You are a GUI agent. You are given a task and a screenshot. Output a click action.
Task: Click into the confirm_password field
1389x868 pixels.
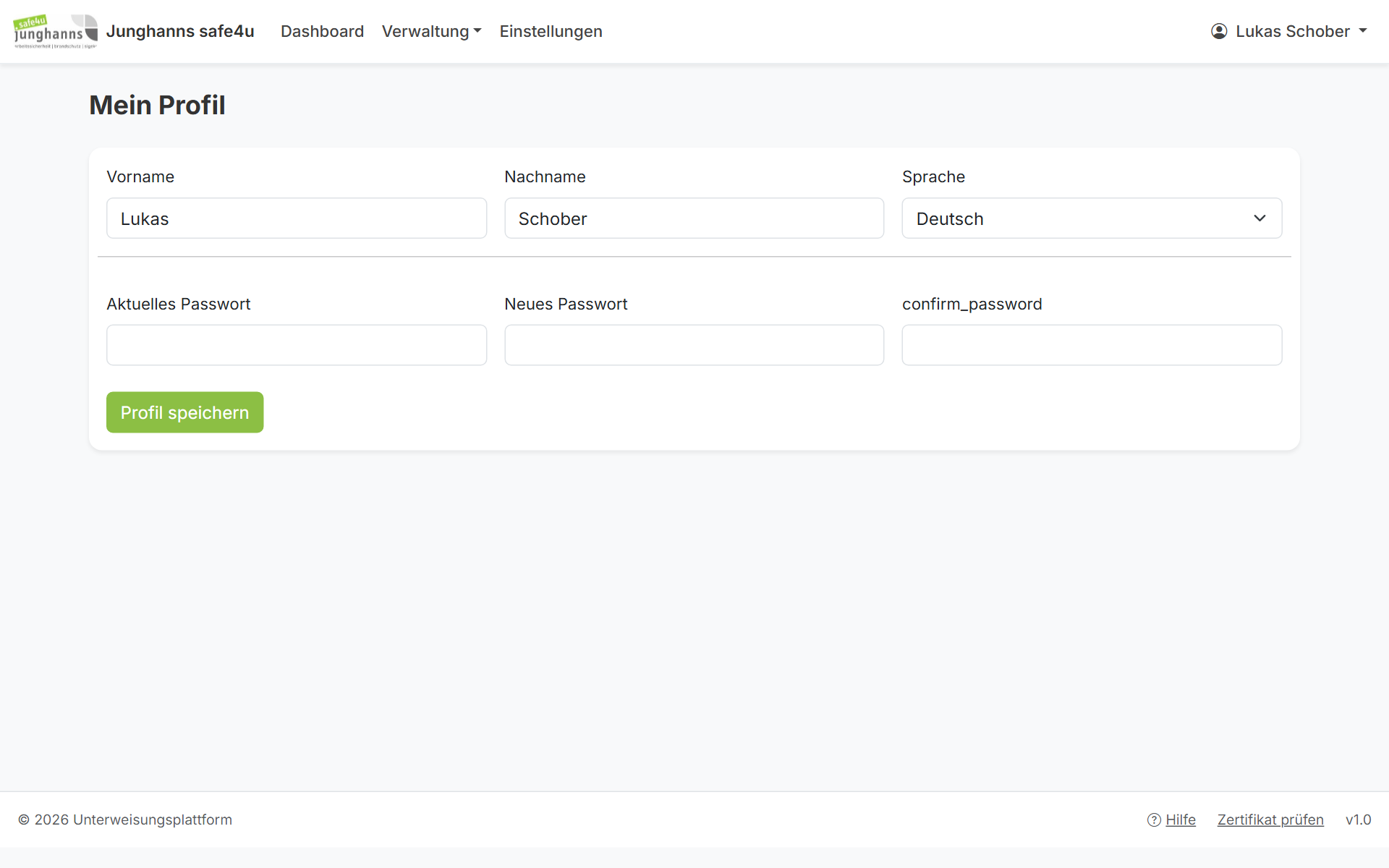click(1092, 345)
